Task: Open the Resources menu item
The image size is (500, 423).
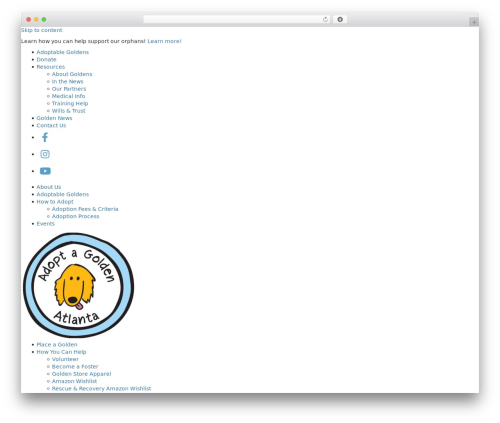Action: 51,67
